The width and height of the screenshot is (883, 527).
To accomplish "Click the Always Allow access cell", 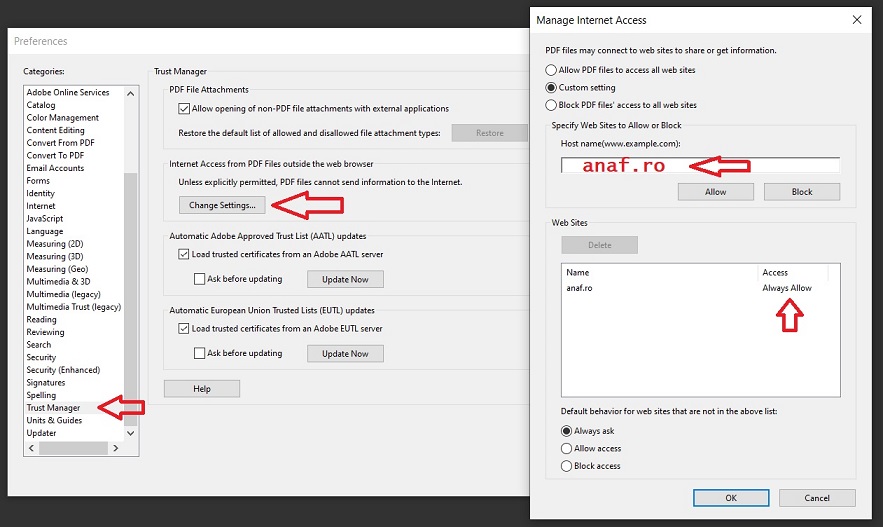I will (x=787, y=288).
